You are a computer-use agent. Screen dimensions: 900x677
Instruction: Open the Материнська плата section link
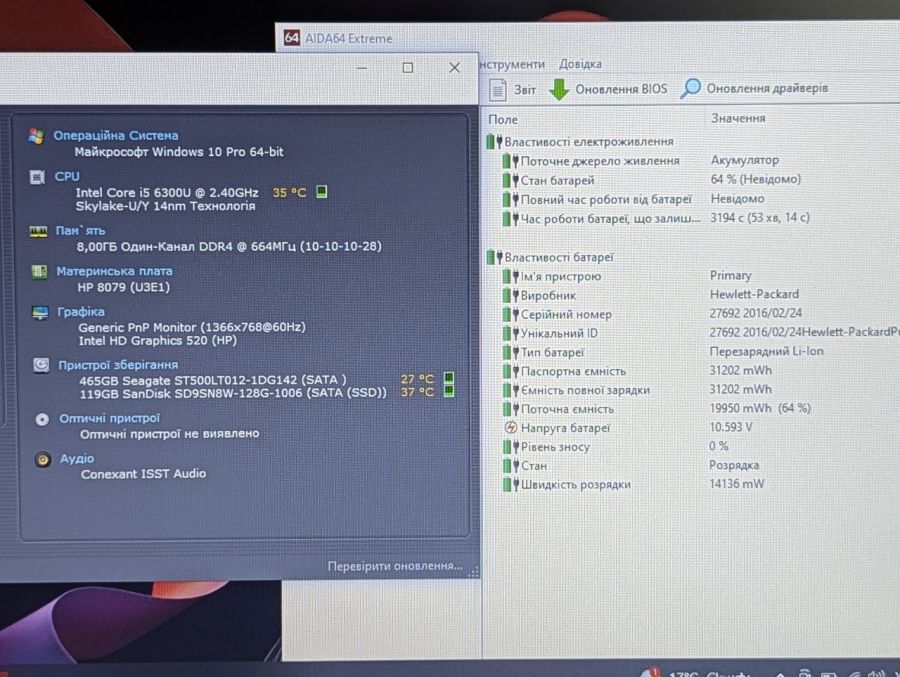[x=114, y=271]
